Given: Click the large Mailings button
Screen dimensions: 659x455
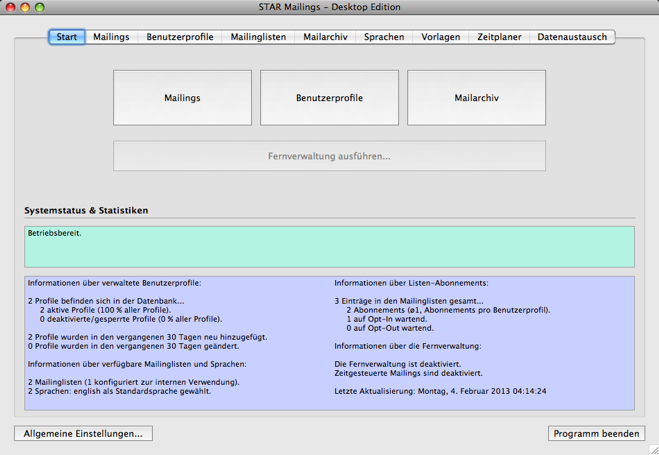Looking at the screenshot, I should click(x=182, y=98).
